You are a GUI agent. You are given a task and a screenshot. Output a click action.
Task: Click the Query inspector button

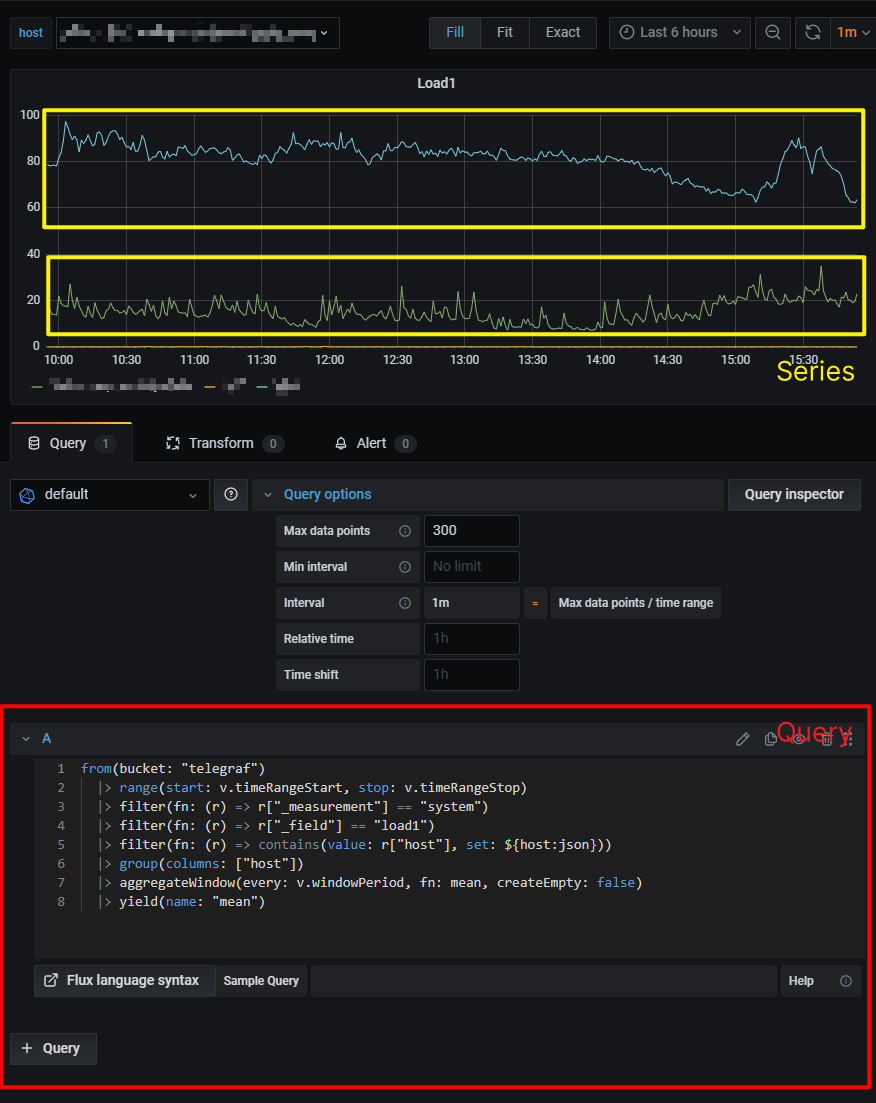(794, 494)
